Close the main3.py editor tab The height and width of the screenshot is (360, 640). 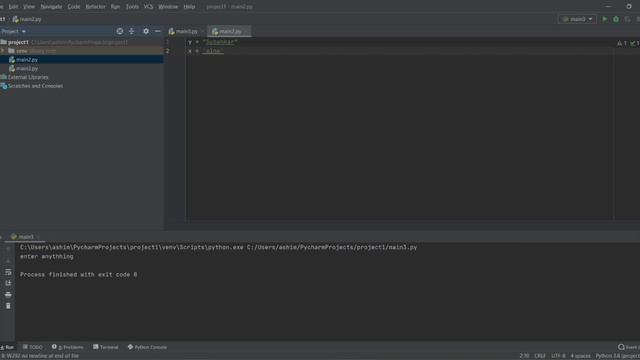[202, 31]
